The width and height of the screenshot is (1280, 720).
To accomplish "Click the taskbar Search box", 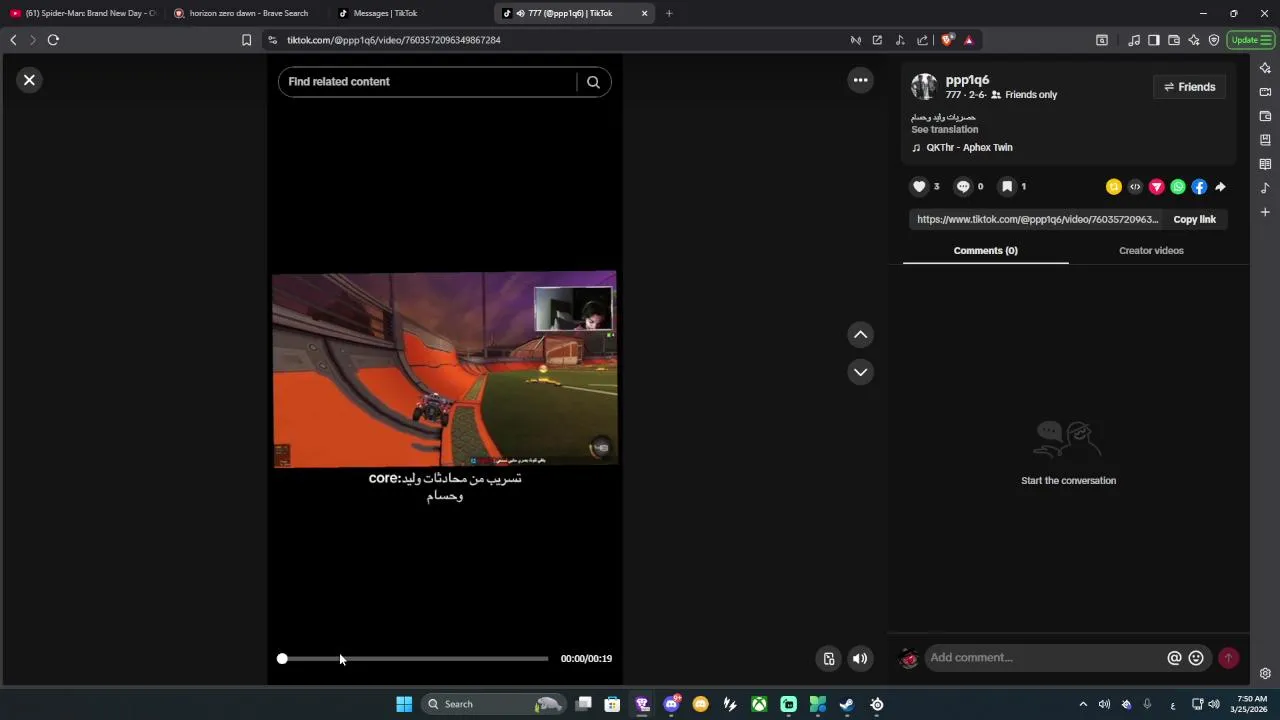I will pyautogui.click(x=494, y=704).
